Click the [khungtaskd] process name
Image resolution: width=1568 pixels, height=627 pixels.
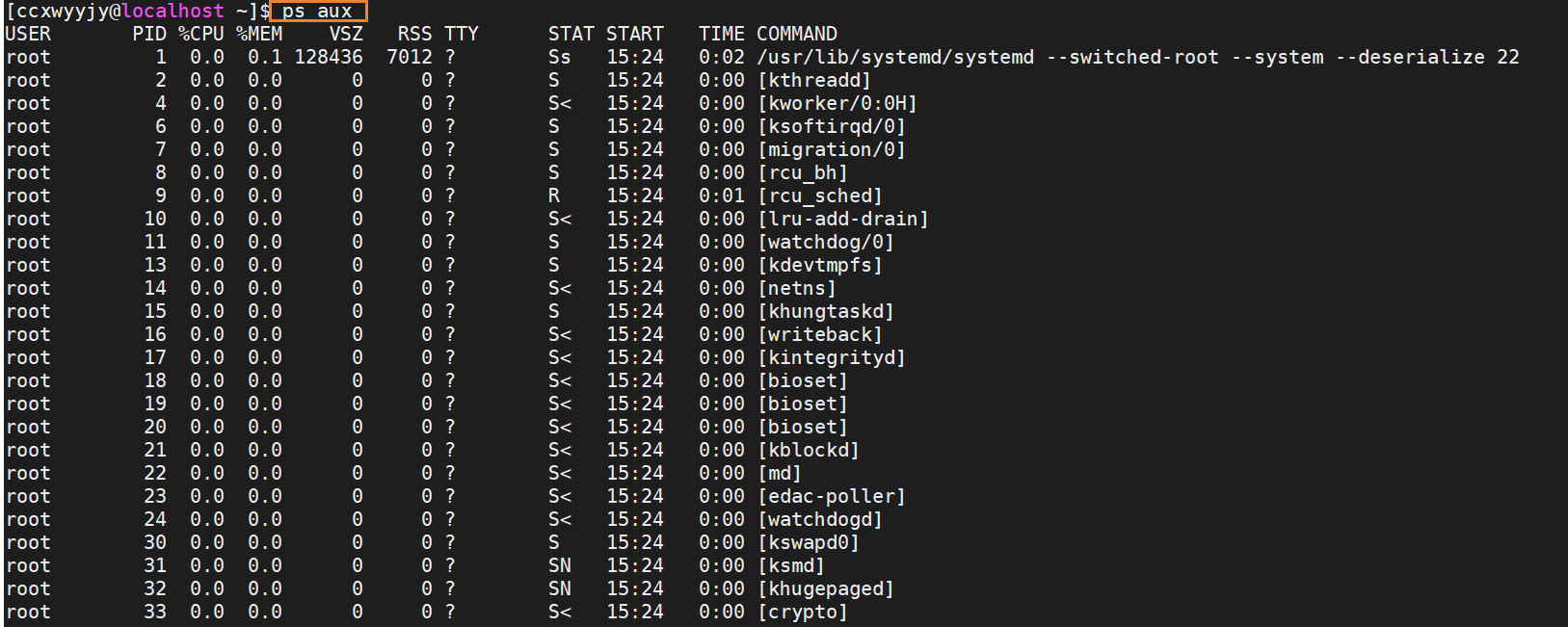[826, 311]
